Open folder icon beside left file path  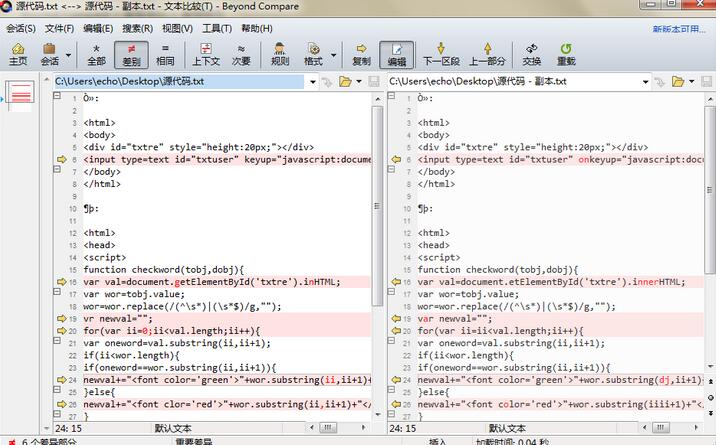pos(345,82)
